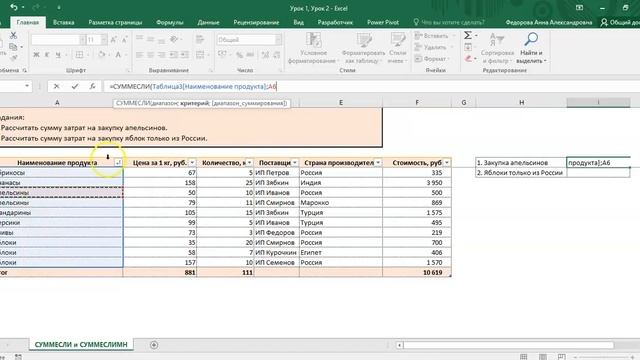Click the Undo arrow in the title bar
Viewport: 640px width, 360px height.
click(13, 7)
